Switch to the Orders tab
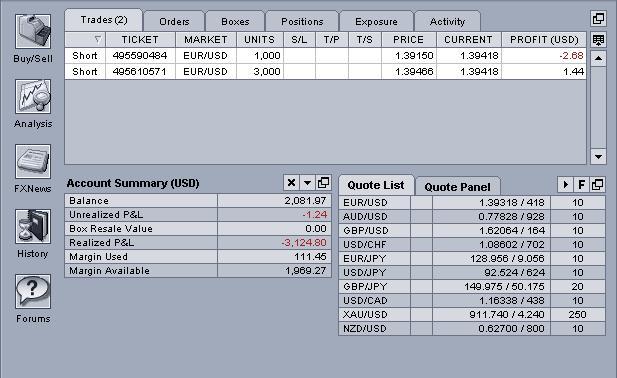The width and height of the screenshot is (617, 378). pos(174,22)
